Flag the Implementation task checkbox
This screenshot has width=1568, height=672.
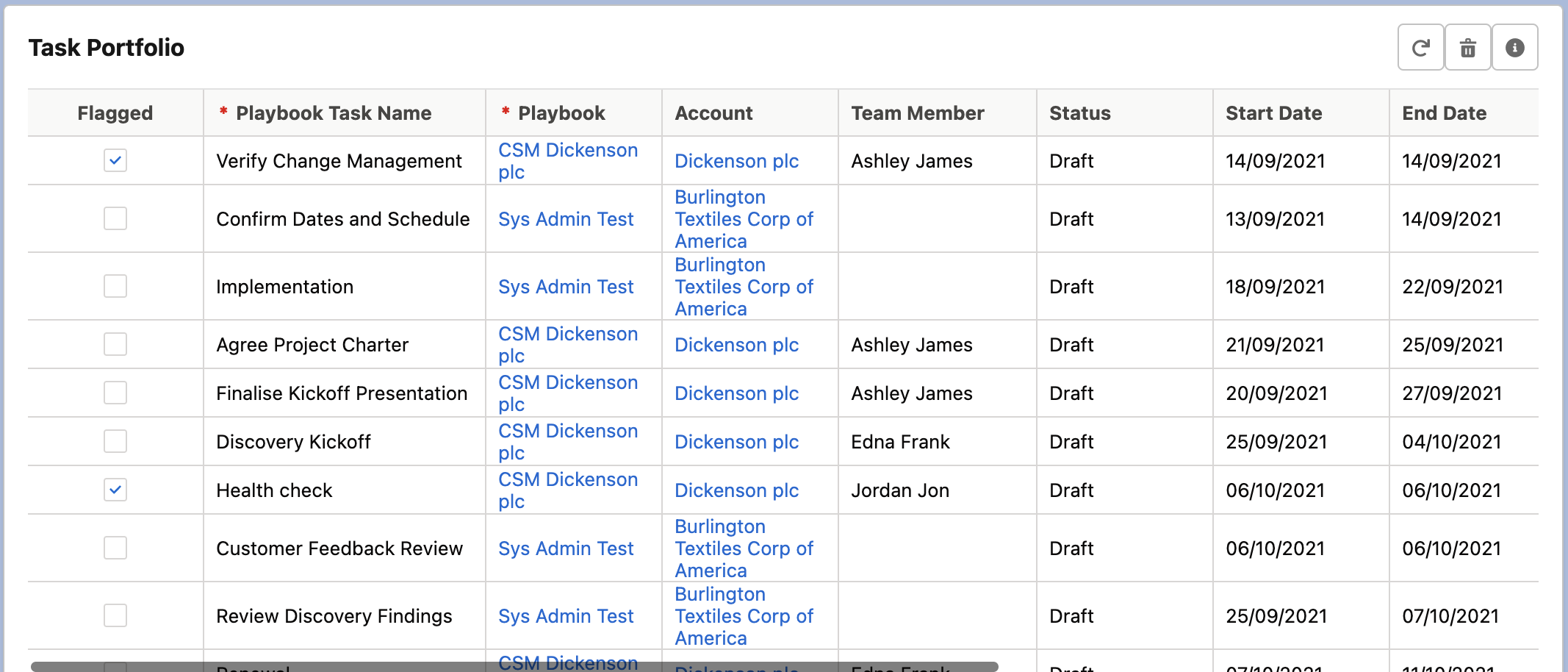tap(115, 286)
